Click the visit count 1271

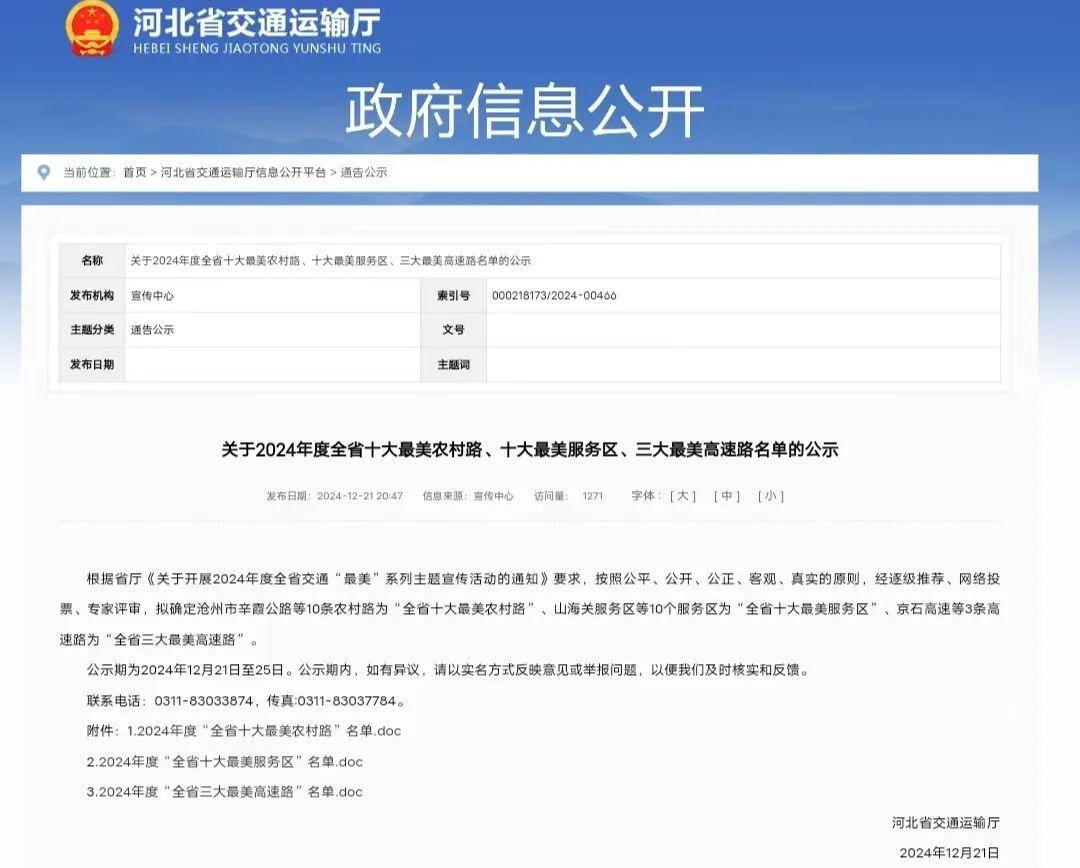tap(593, 496)
